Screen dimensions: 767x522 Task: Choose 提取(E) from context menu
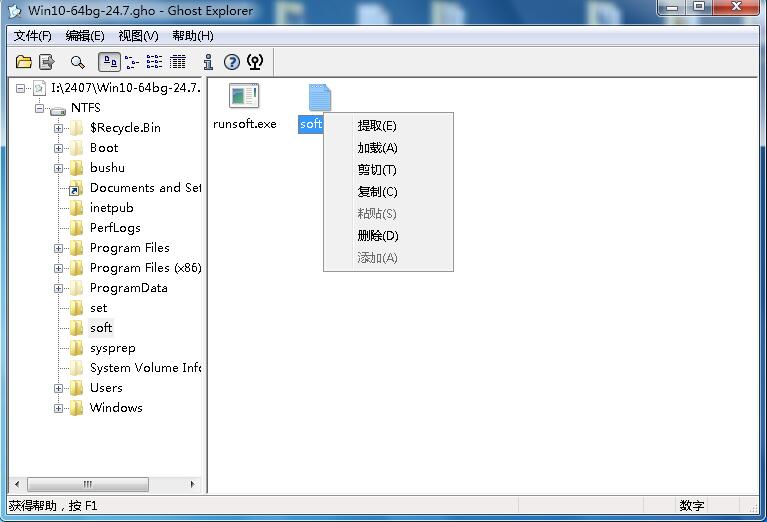tap(388, 126)
